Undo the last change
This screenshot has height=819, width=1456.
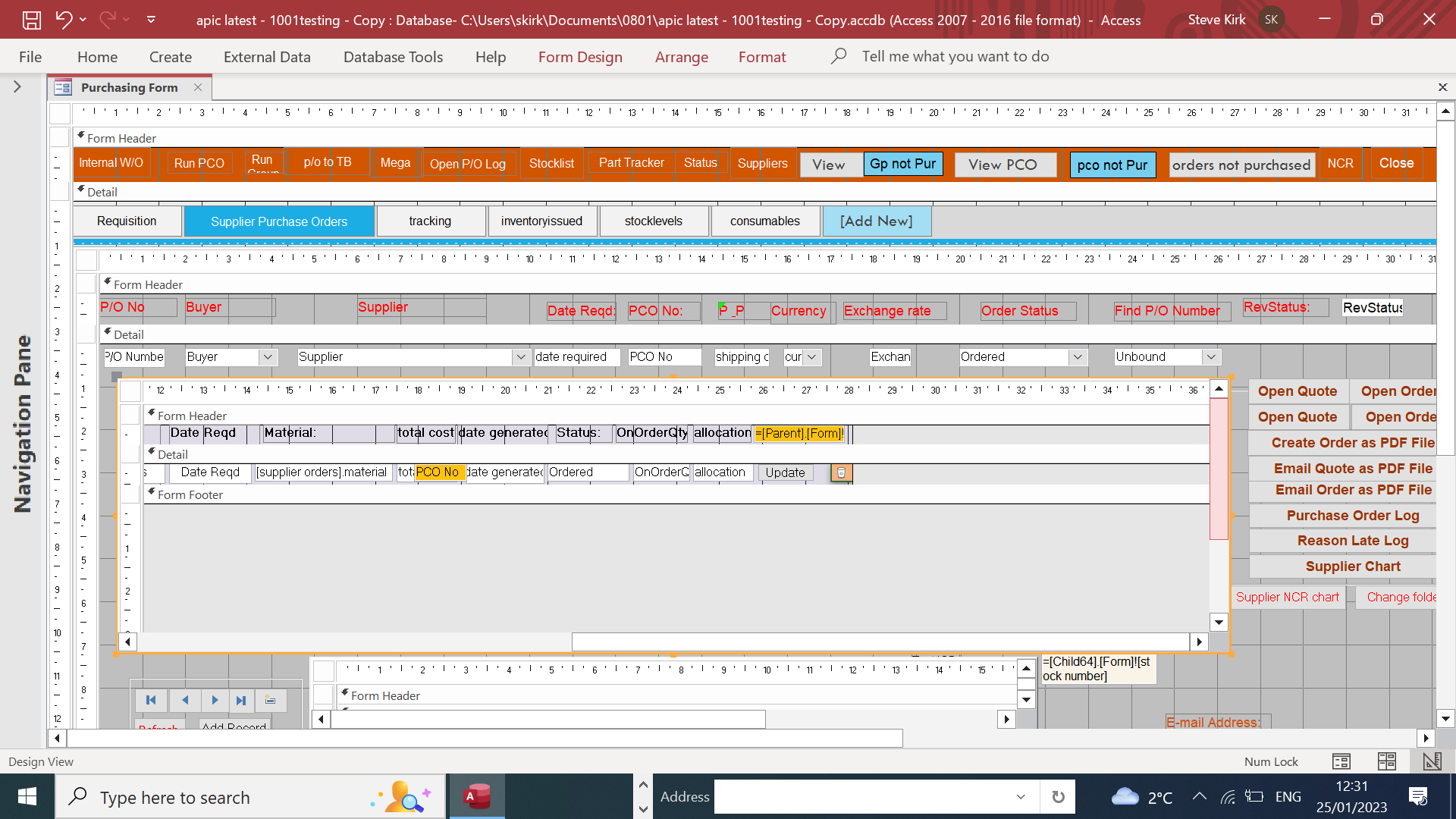(x=64, y=20)
